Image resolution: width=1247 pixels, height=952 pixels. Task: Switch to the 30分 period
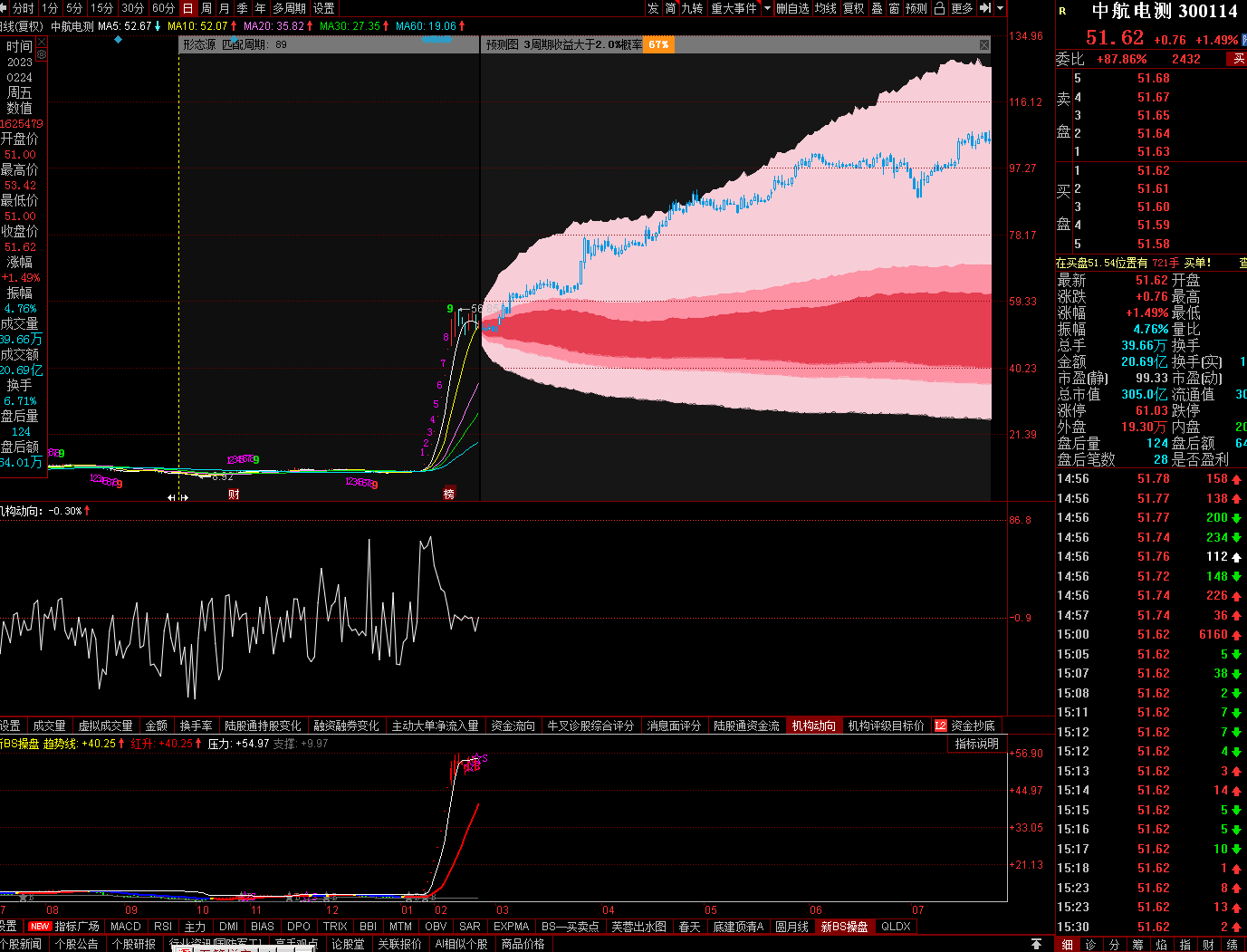click(133, 8)
